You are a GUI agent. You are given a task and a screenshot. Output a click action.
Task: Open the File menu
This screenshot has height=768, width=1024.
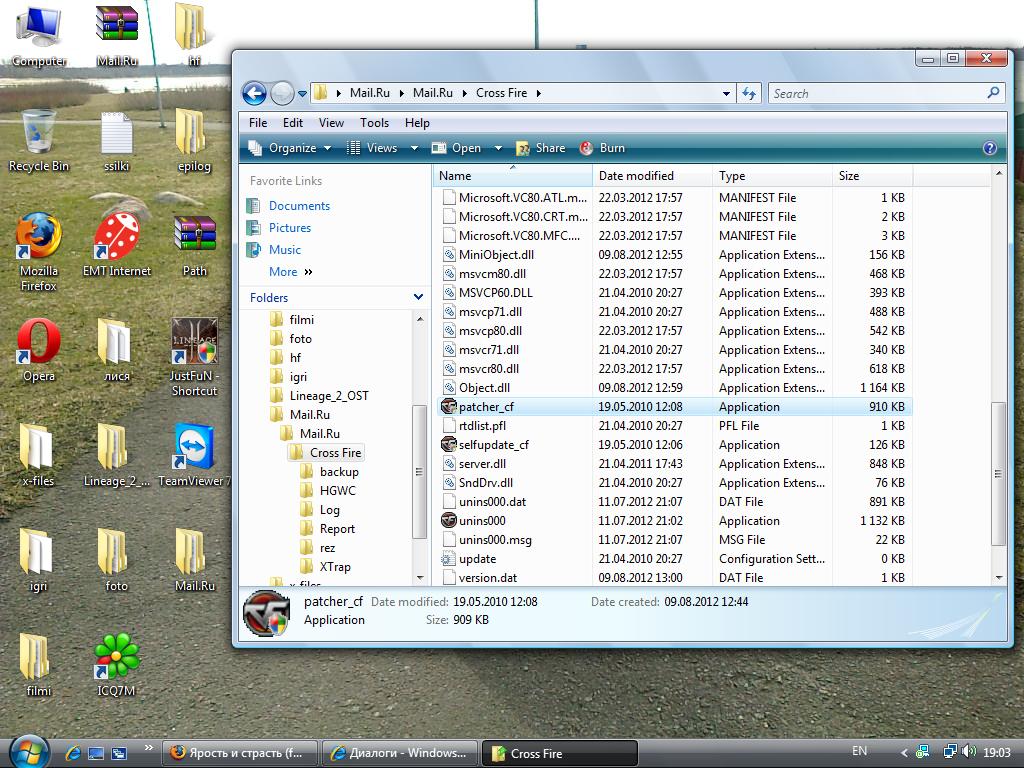pos(258,123)
